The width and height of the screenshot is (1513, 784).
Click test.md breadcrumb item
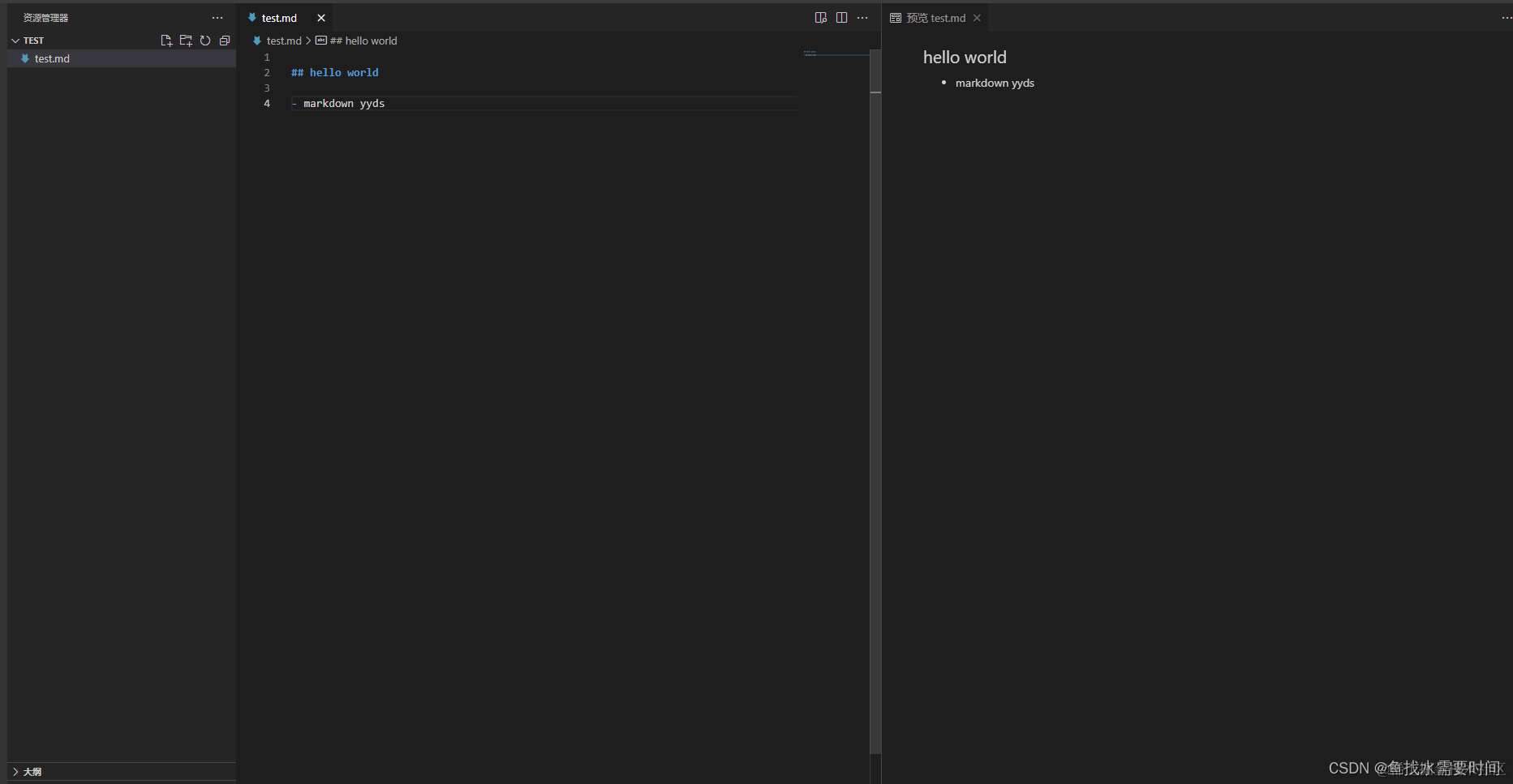point(284,41)
